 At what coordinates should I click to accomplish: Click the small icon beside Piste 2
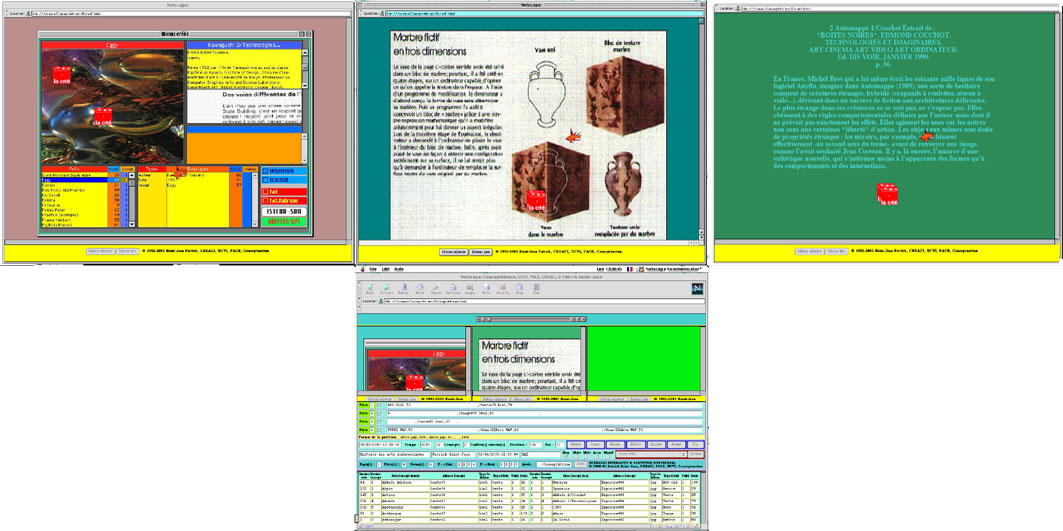[x=379, y=413]
